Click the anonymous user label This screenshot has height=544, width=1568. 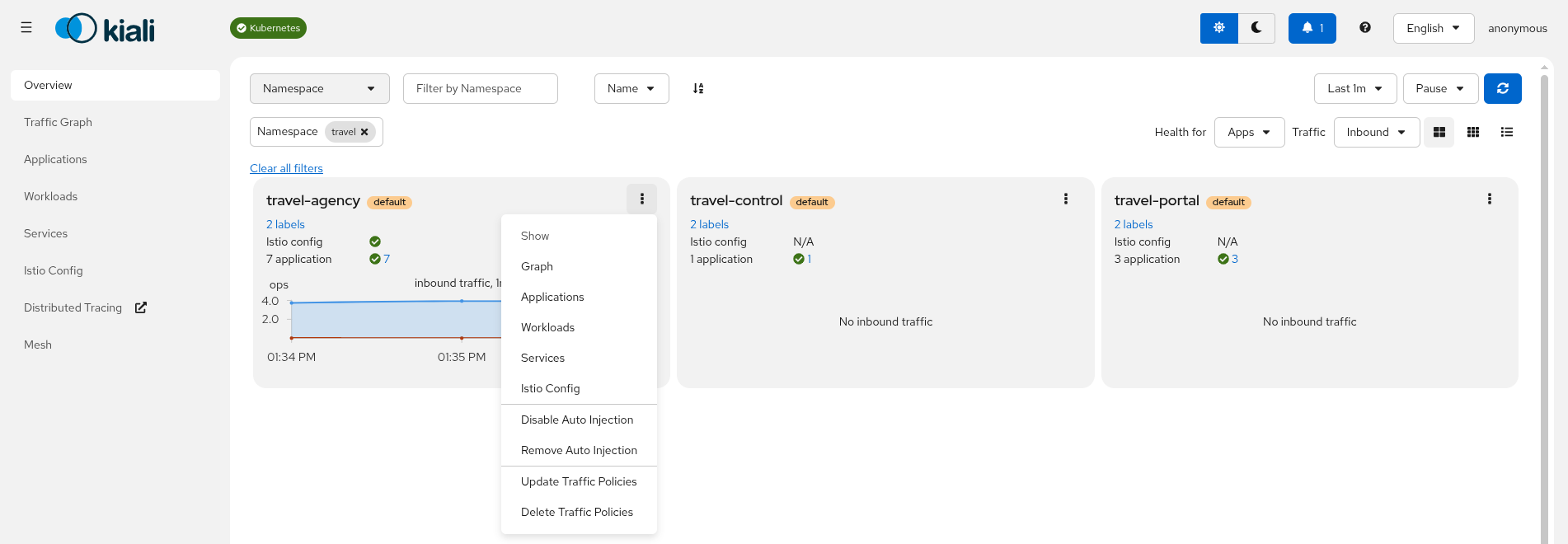tap(1517, 28)
